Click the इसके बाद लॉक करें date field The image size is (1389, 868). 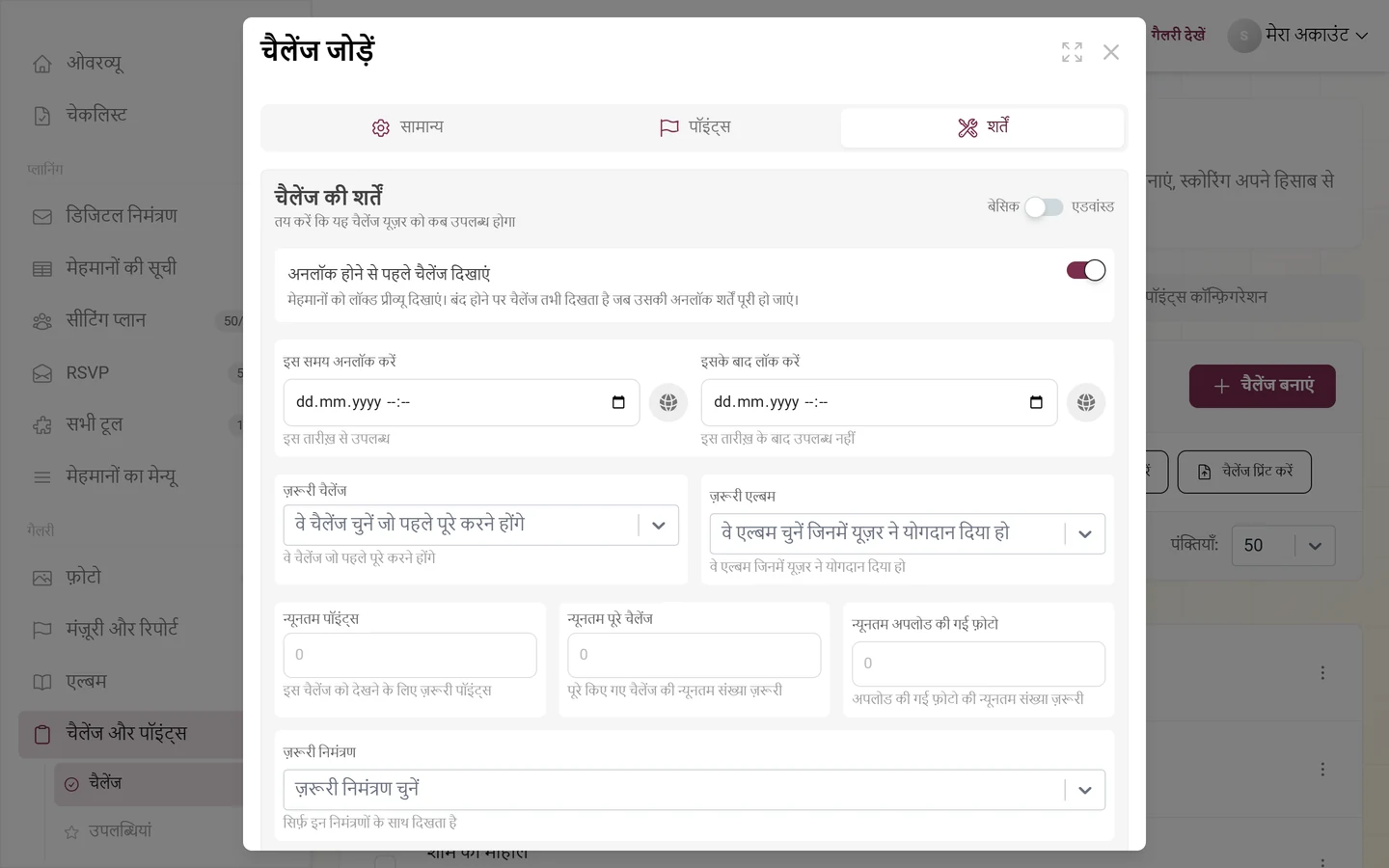(x=879, y=402)
